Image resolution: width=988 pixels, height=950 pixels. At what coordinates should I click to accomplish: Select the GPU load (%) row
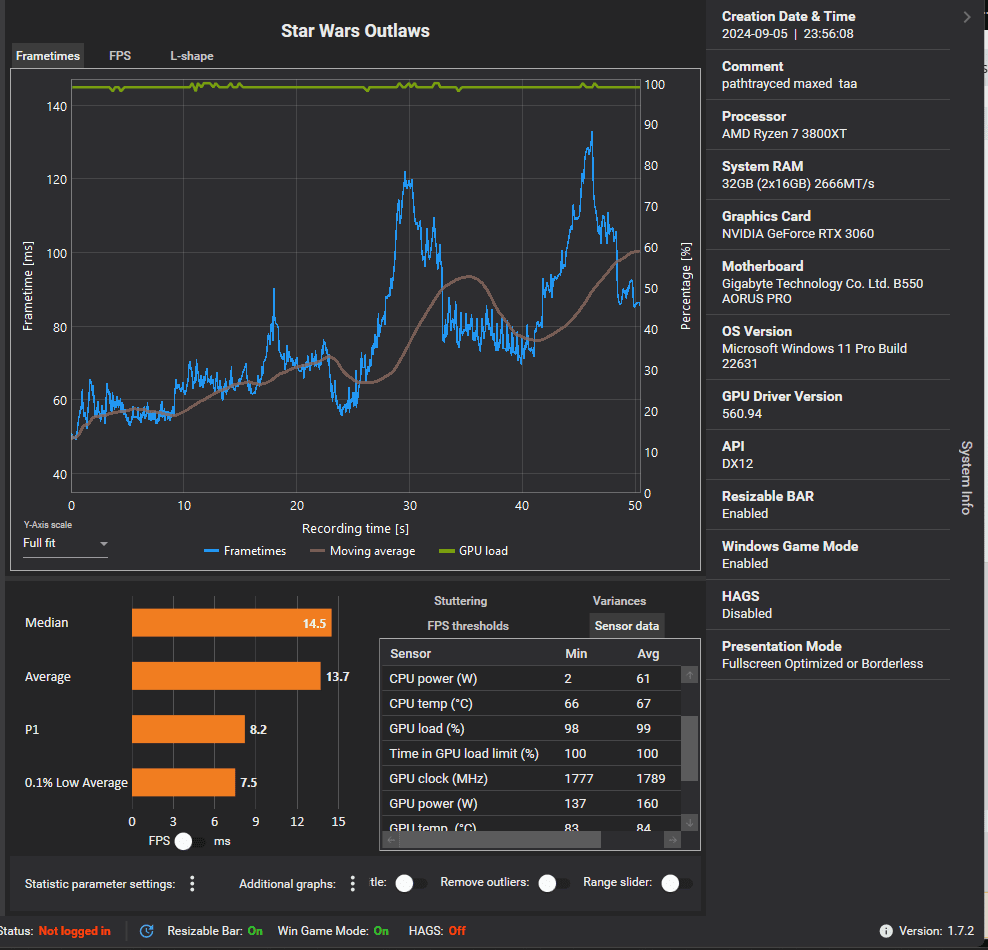532,729
